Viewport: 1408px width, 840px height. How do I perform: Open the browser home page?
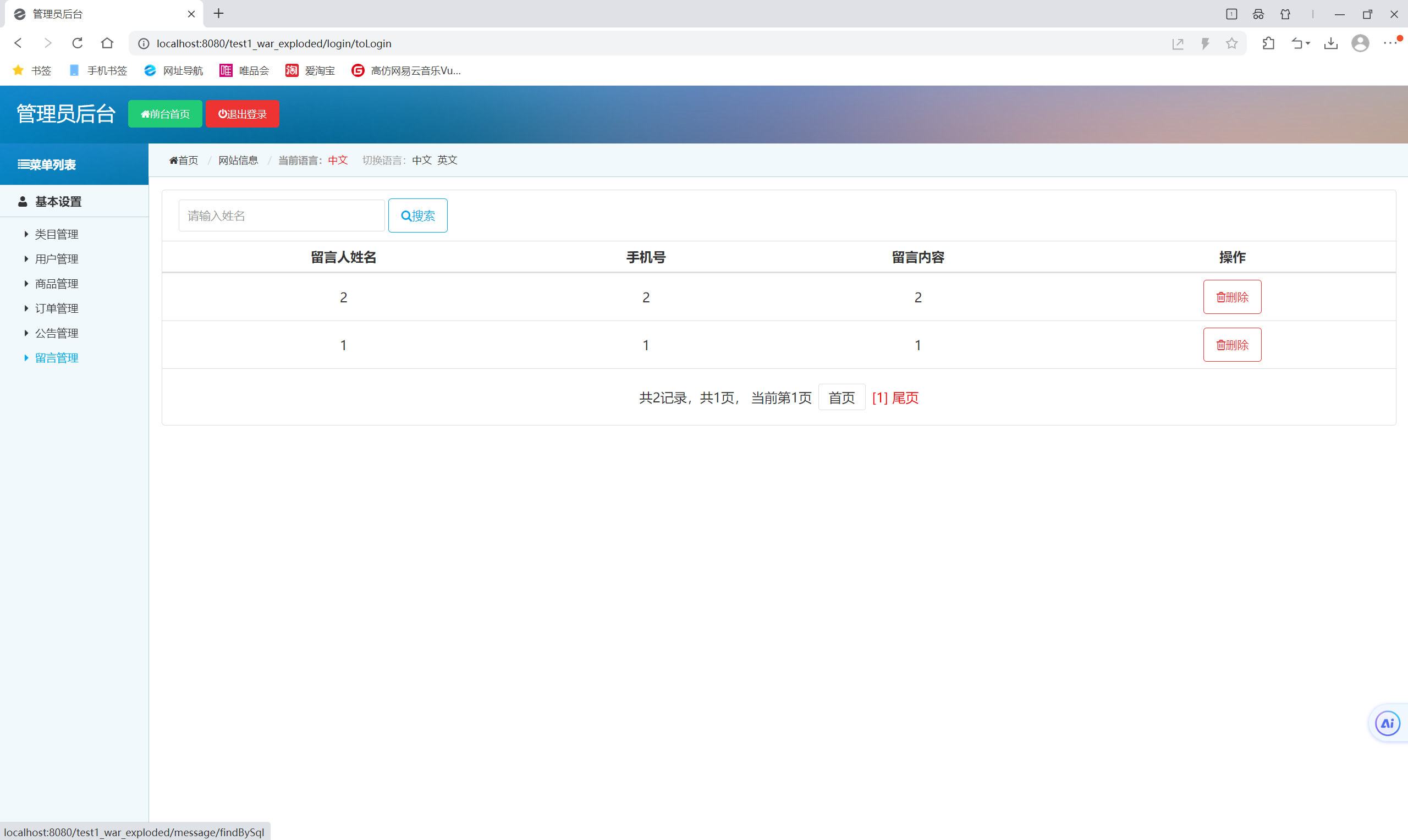107,43
